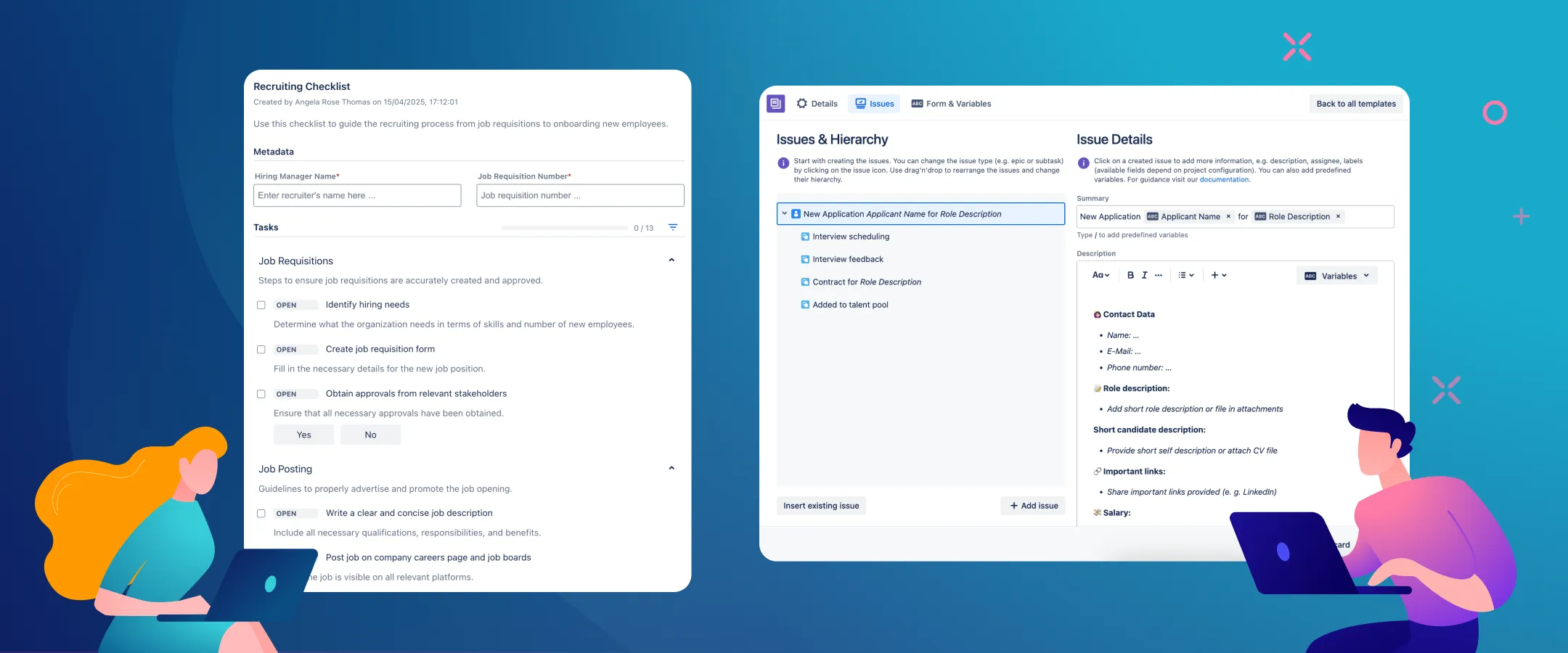The width and height of the screenshot is (1568, 653).
Task: Click info icon under Issues & Hierarchy
Action: click(783, 163)
